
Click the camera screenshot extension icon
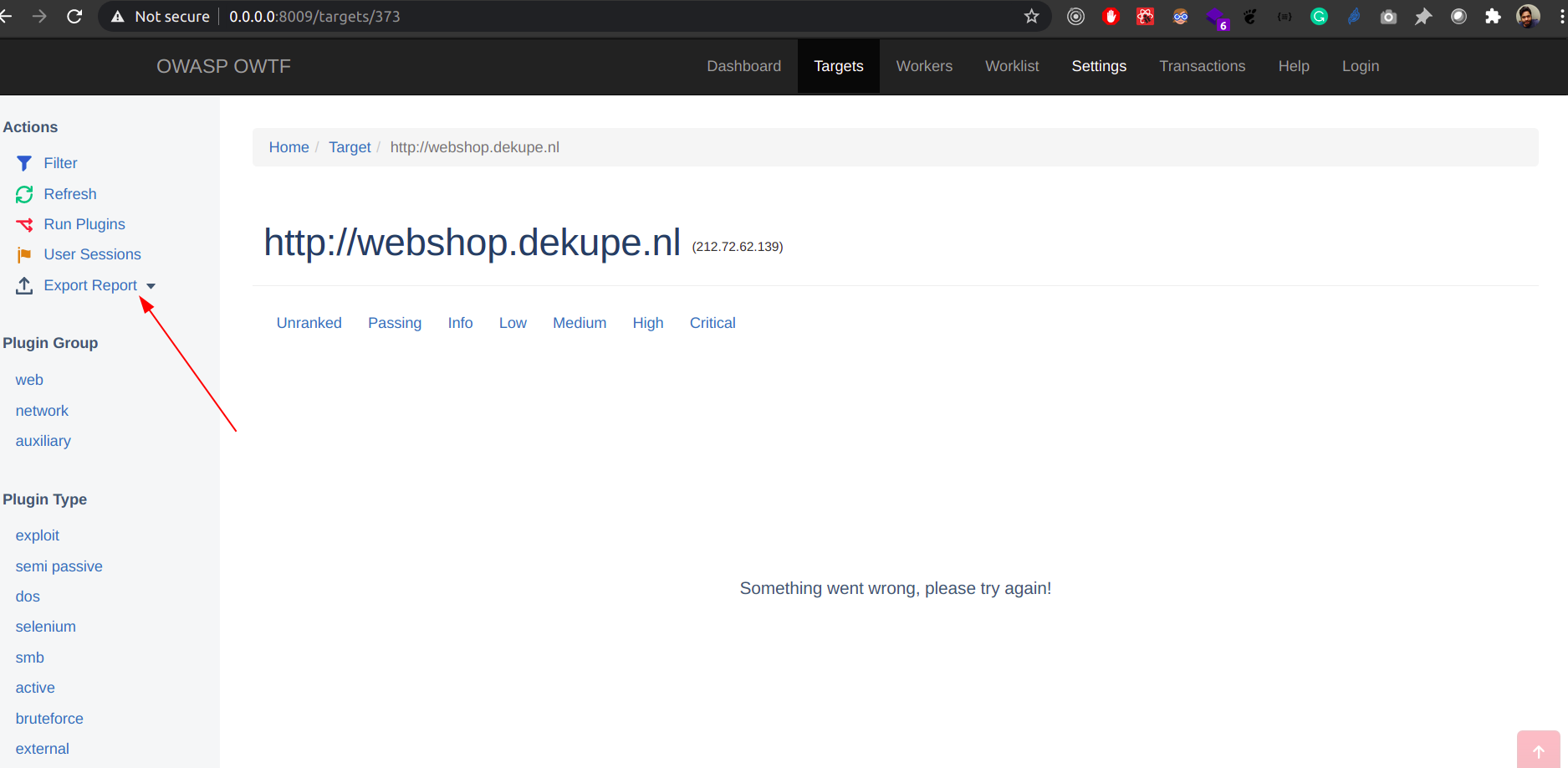pos(1388,17)
